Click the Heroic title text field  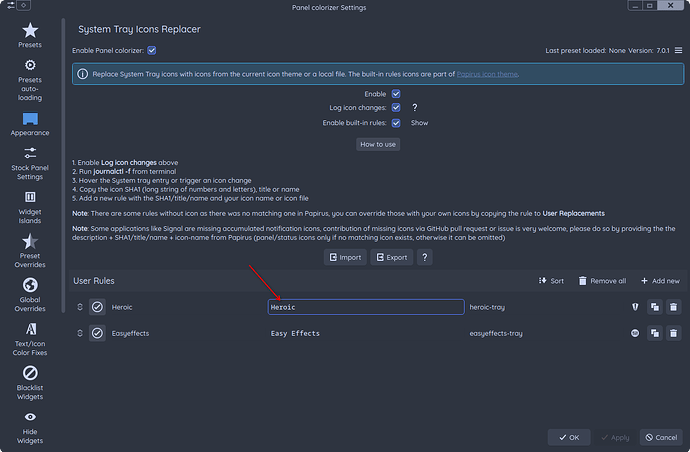(365, 307)
